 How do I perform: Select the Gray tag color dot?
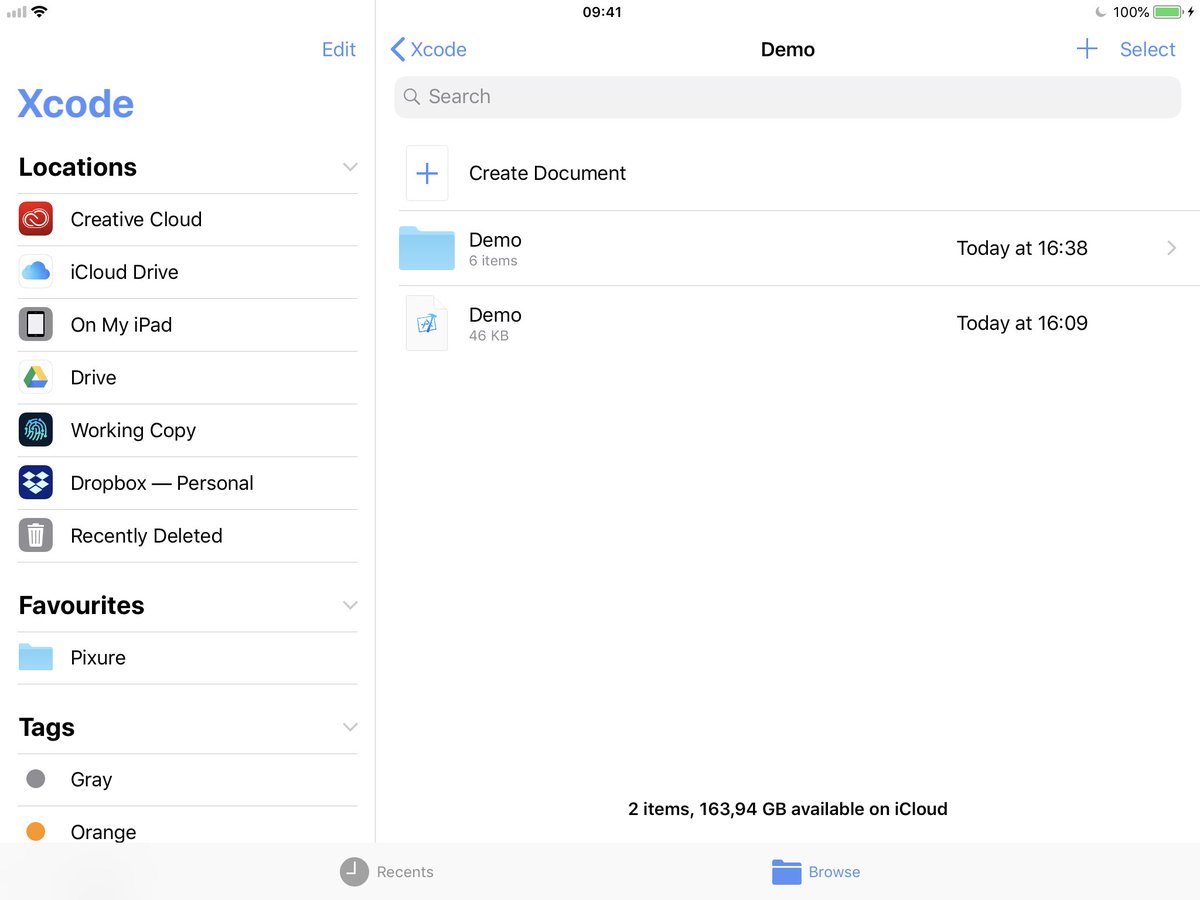36,779
